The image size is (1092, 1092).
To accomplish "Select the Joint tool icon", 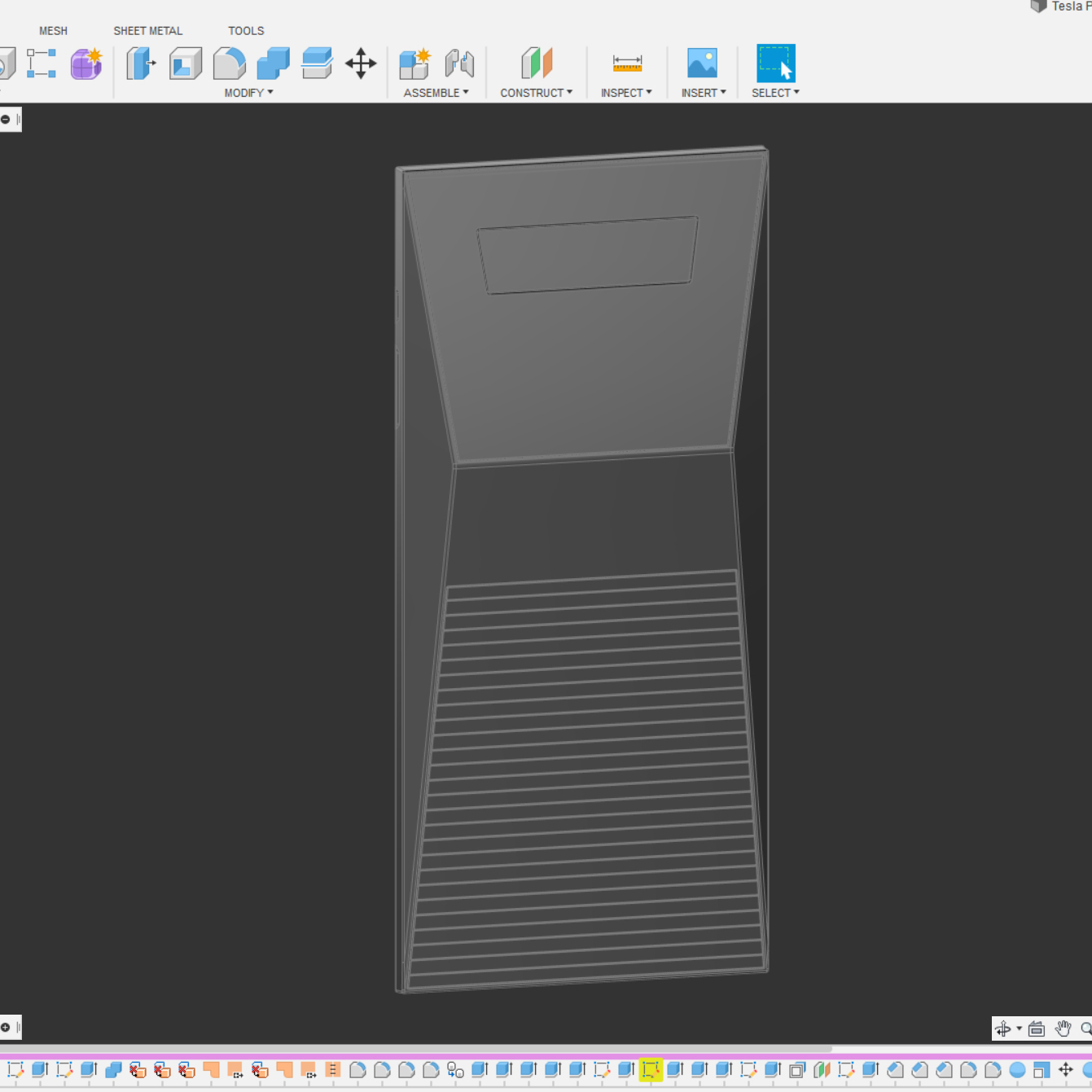I will (x=459, y=64).
